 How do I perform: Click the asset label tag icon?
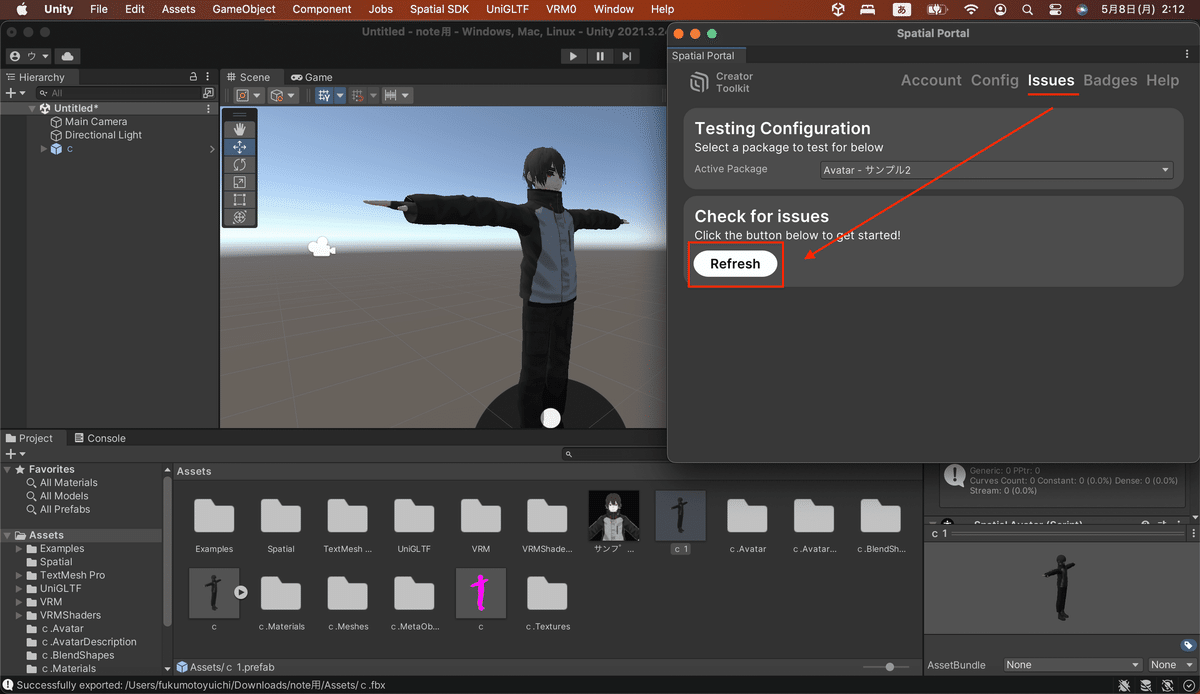point(1187,646)
